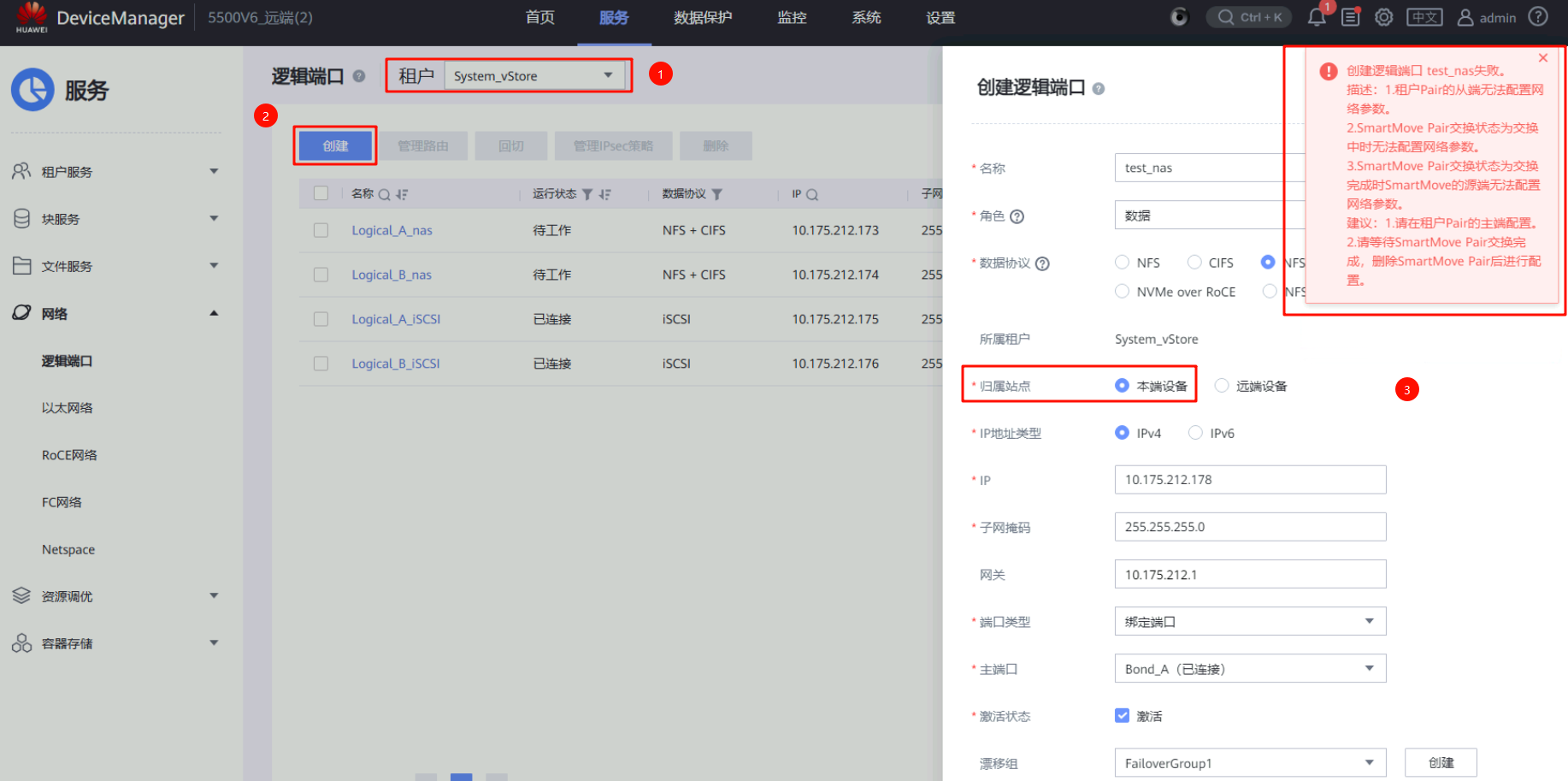Close the red error notification popup
This screenshot has height=781, width=1568.
click(x=1542, y=58)
